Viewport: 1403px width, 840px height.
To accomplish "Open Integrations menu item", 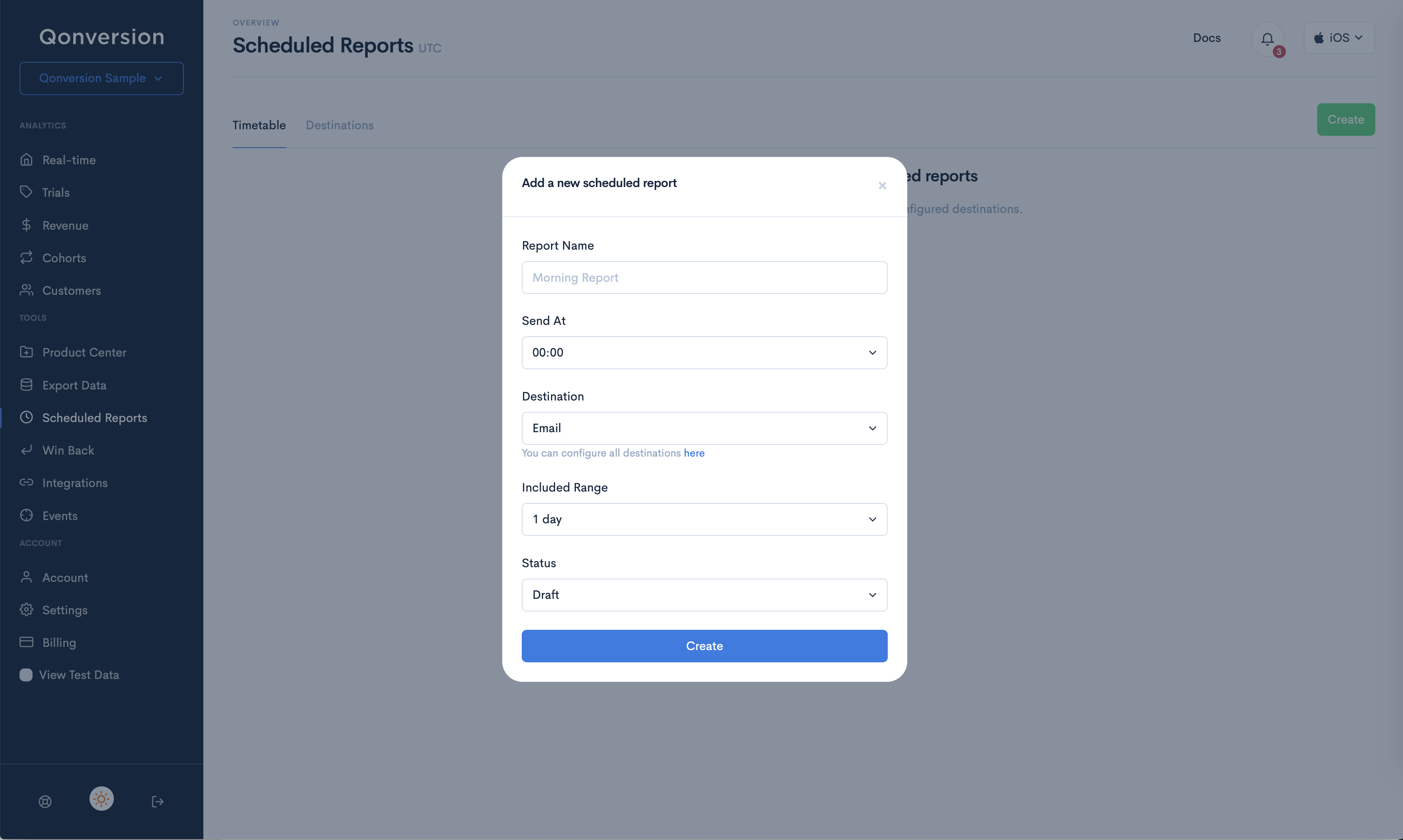I will point(75,483).
